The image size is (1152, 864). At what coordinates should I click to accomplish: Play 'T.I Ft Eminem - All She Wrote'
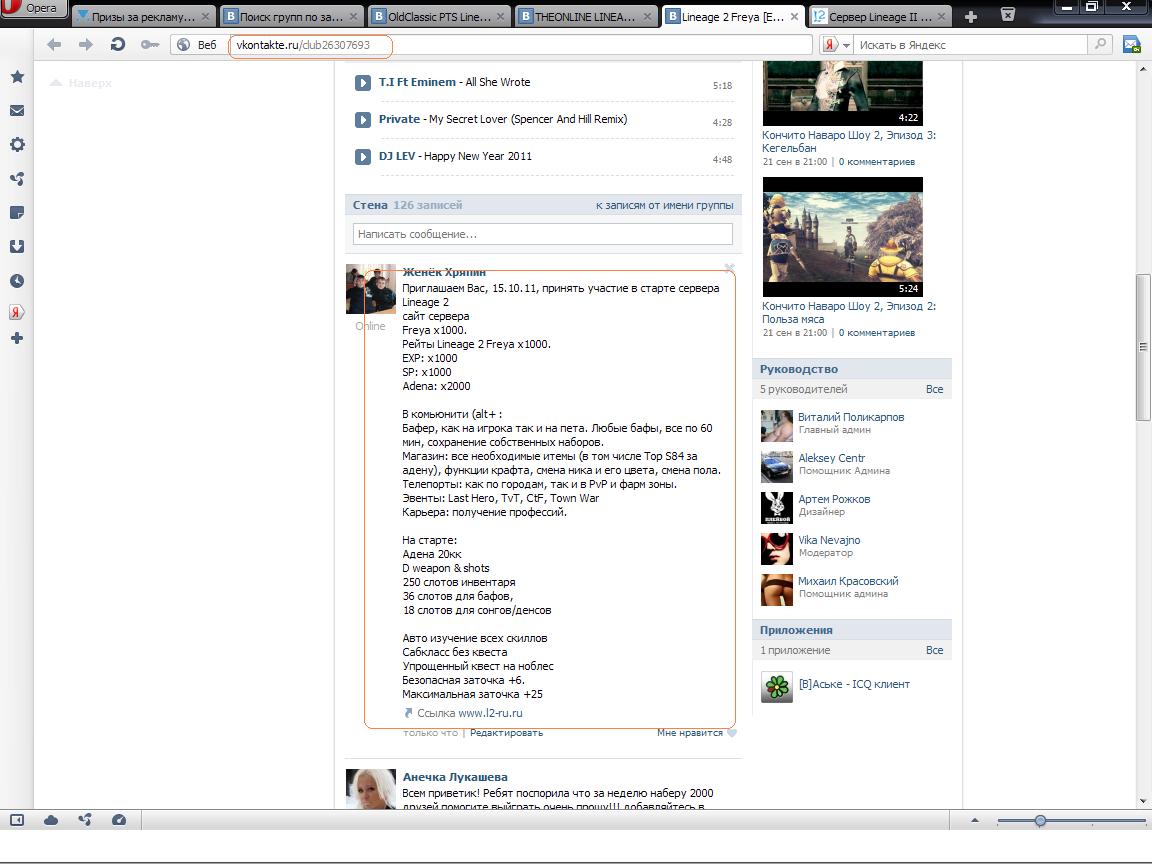[x=363, y=83]
